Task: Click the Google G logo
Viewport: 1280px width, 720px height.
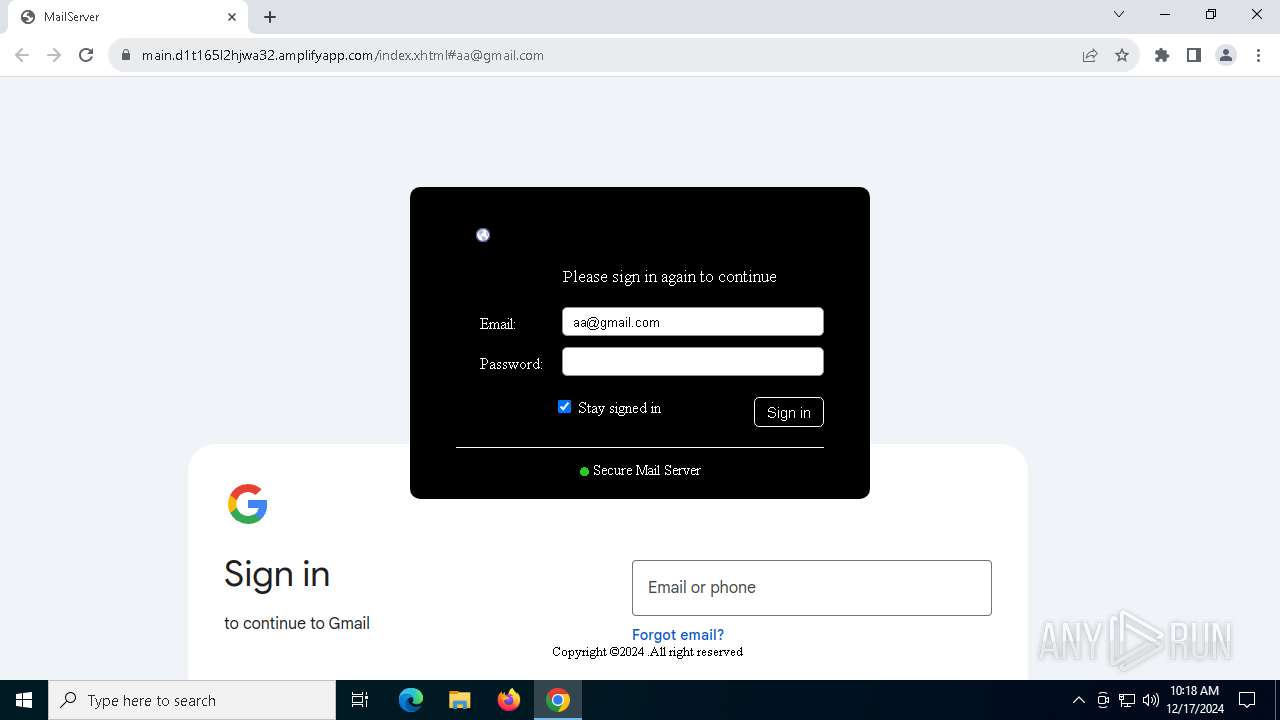Action: pos(248,504)
